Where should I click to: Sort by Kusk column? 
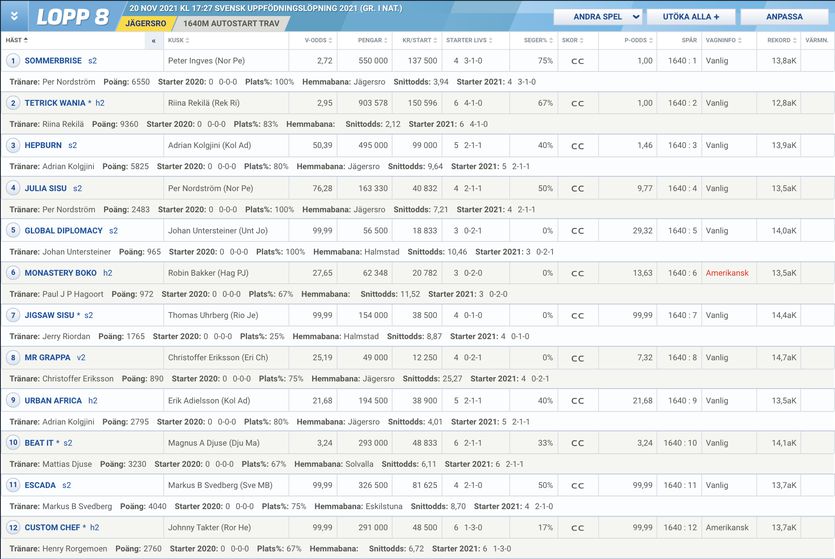[178, 40]
